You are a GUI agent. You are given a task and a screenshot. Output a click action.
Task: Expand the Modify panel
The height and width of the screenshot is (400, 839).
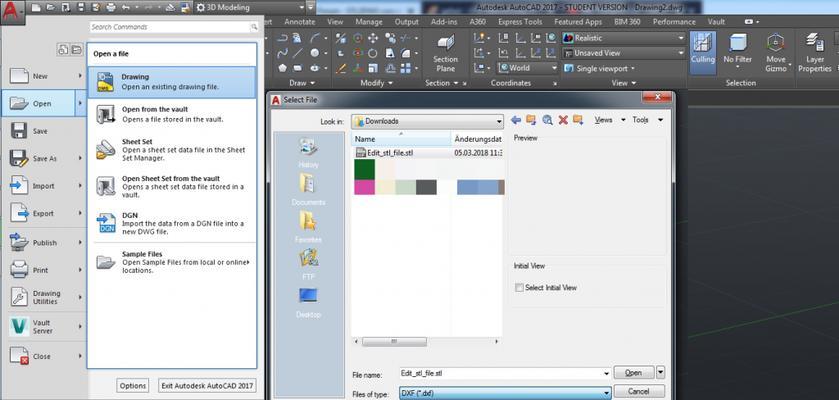[x=376, y=83]
